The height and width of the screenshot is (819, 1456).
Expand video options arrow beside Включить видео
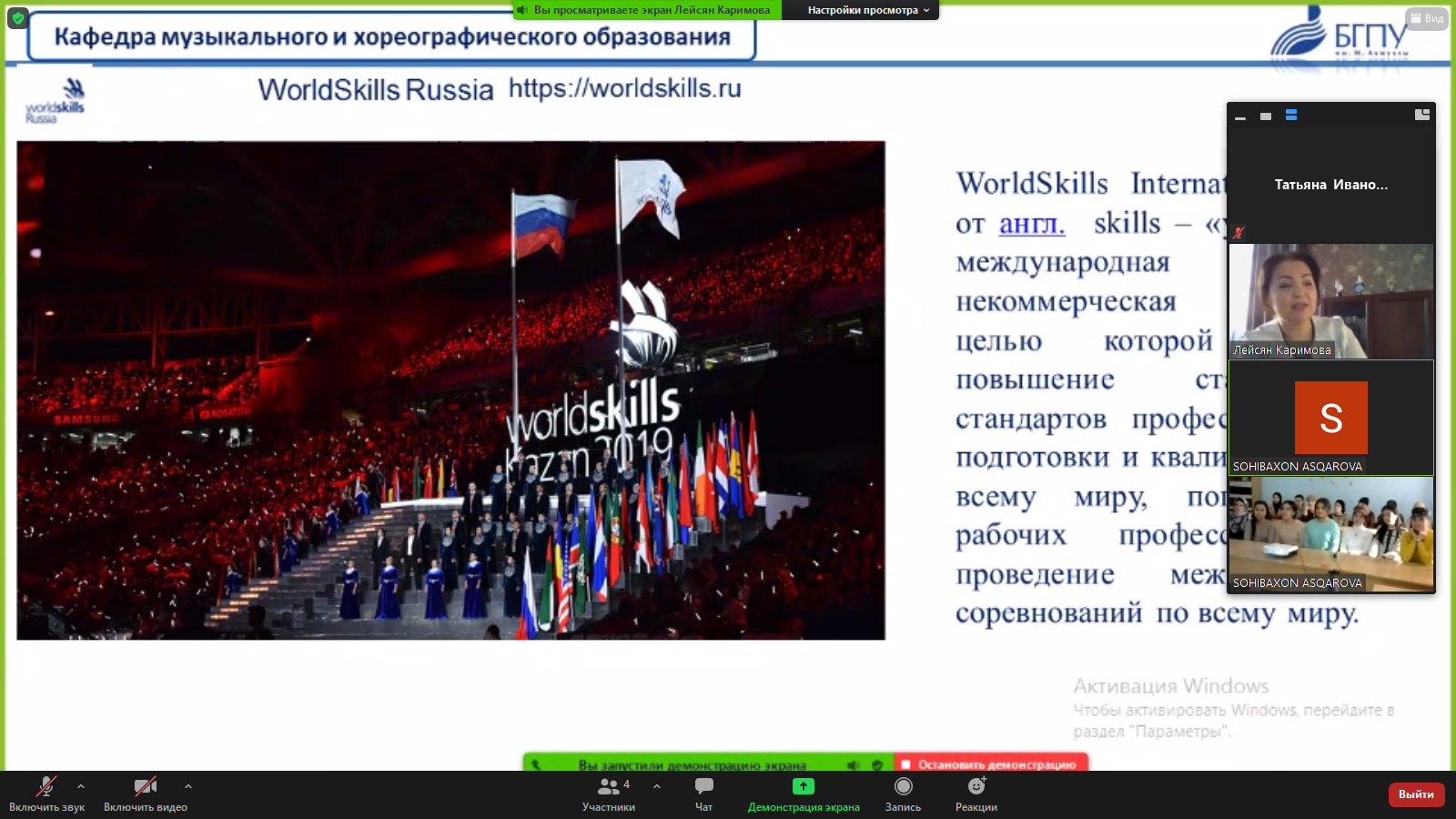coord(188,786)
